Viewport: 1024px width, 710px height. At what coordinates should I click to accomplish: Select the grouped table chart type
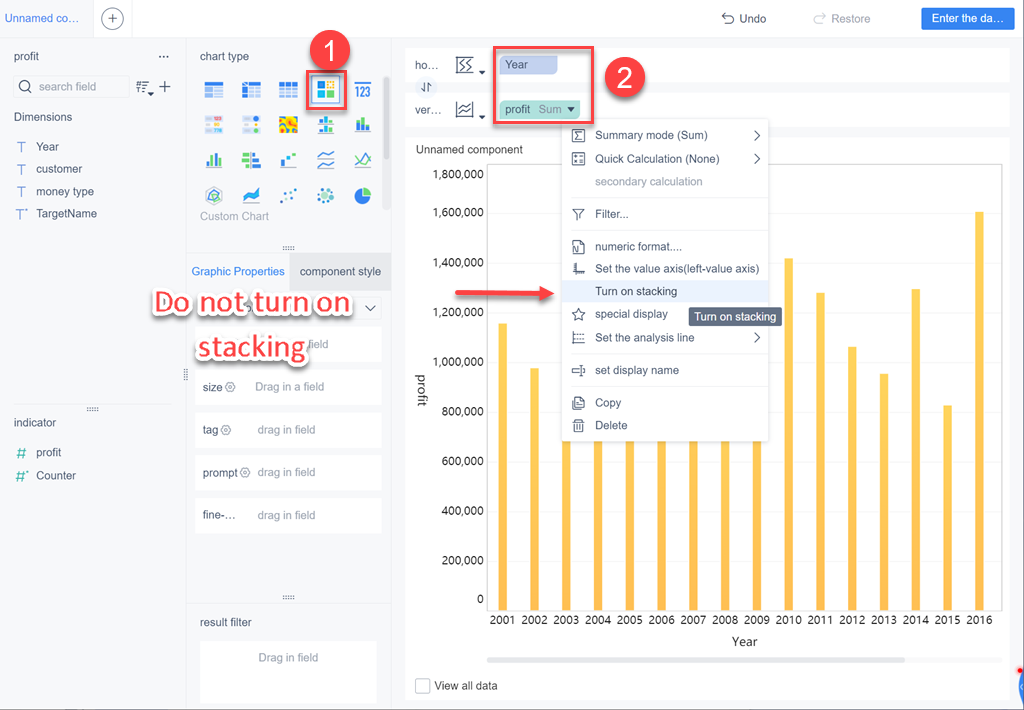pos(214,89)
